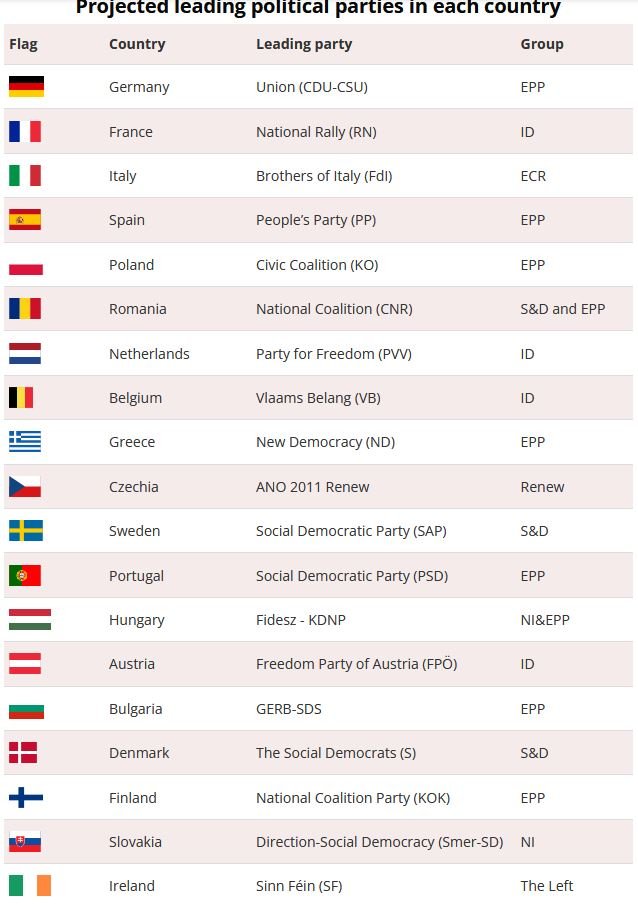Click the Denmark flag icon
The image size is (638, 906).
point(23,752)
